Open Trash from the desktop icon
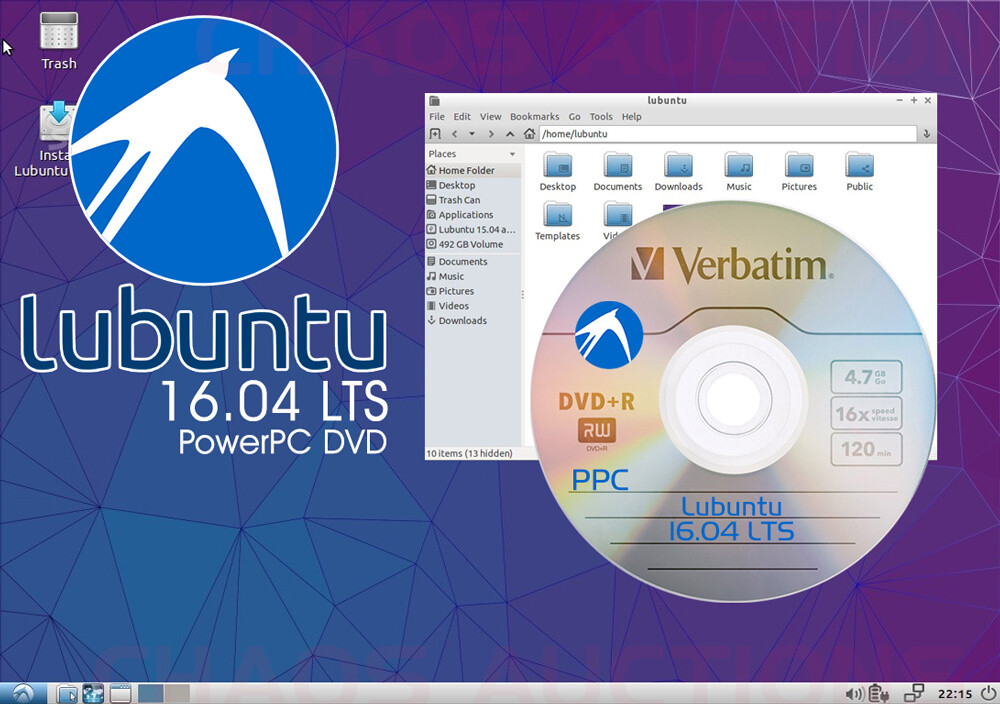 point(58,30)
